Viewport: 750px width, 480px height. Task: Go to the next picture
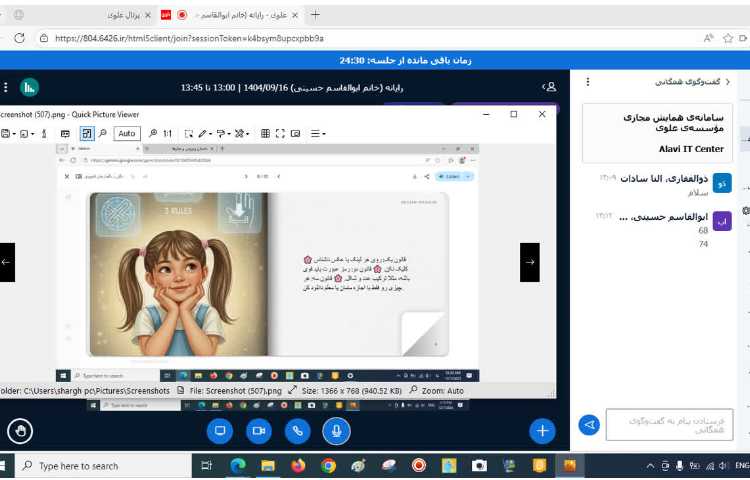(x=529, y=262)
